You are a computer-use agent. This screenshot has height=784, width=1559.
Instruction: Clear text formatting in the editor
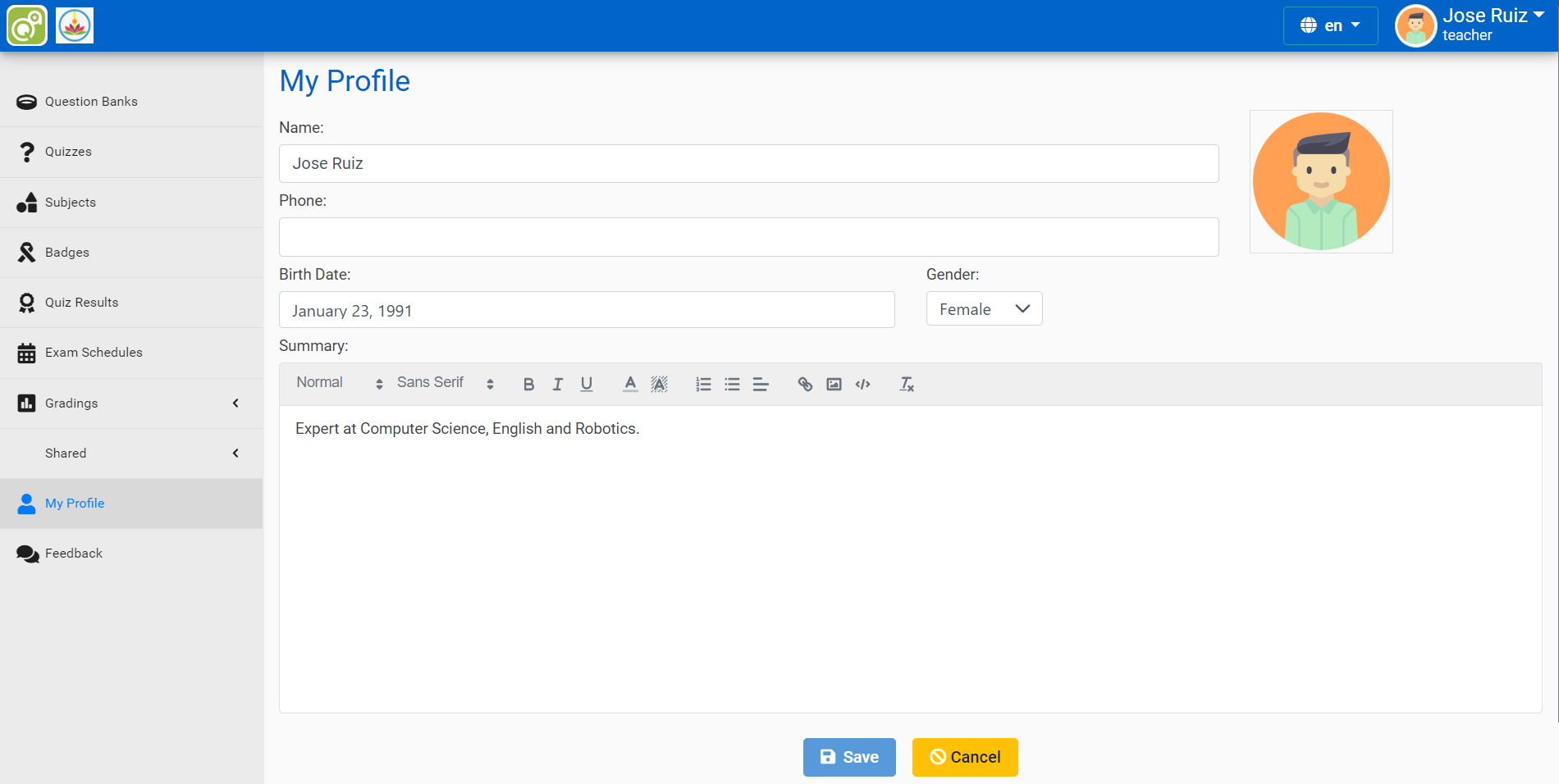point(906,384)
